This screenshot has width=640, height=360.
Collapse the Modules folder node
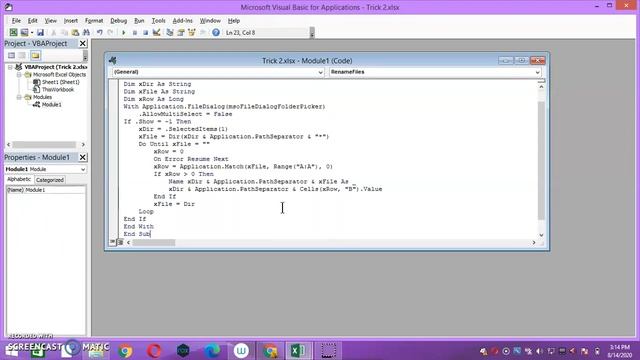(x=19, y=97)
